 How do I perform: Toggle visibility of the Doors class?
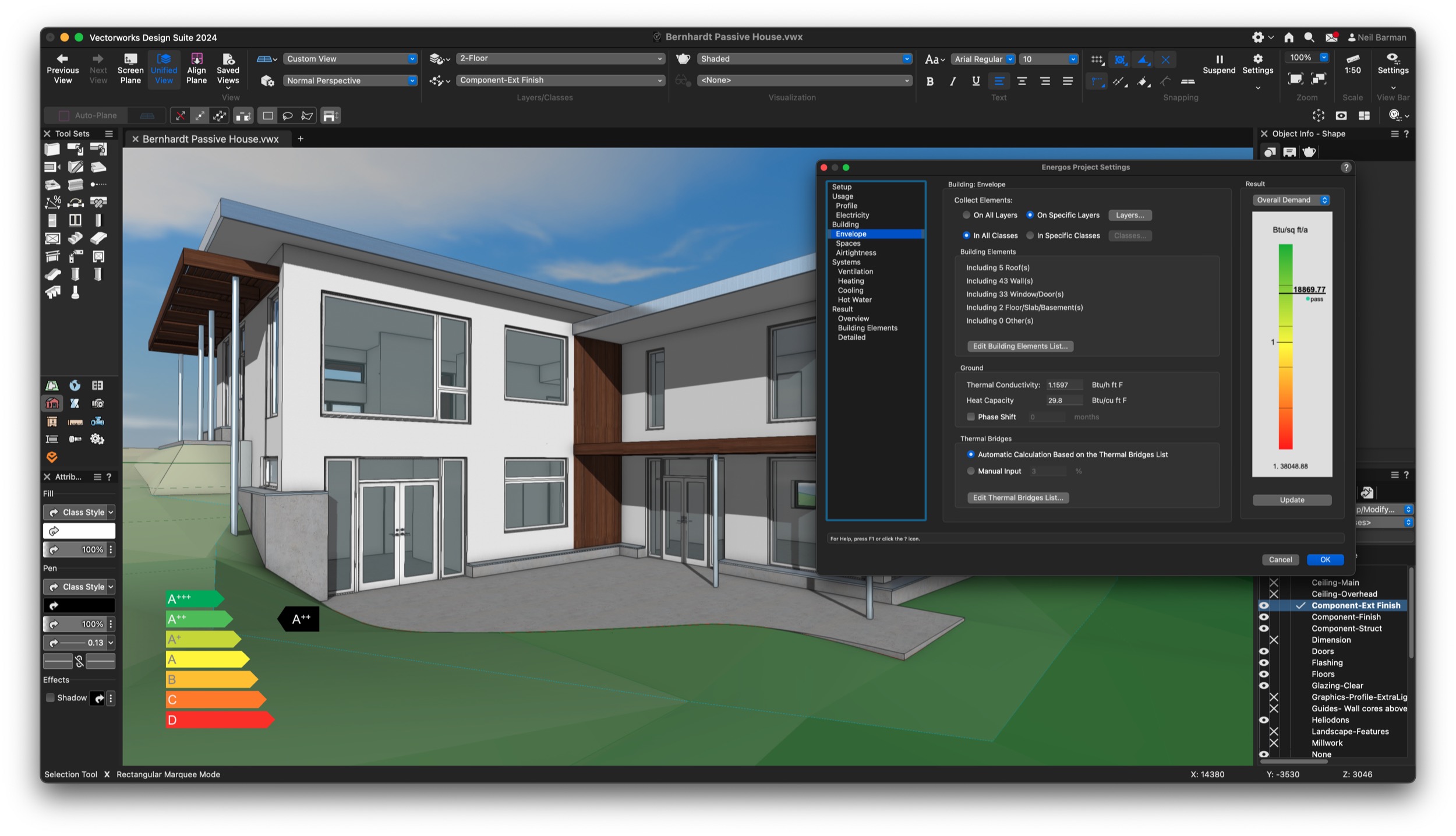(1263, 651)
